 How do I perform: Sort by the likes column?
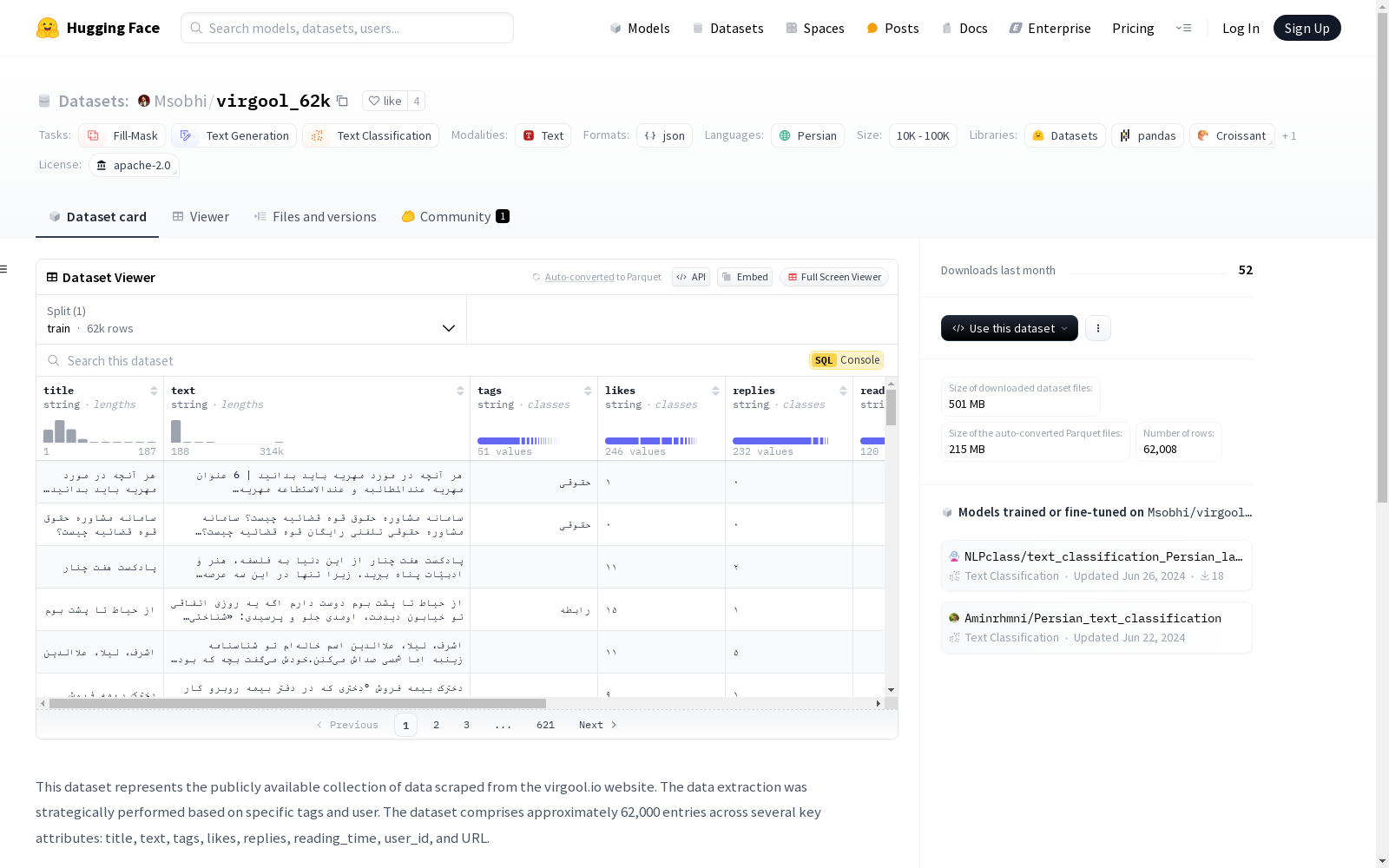point(715,391)
